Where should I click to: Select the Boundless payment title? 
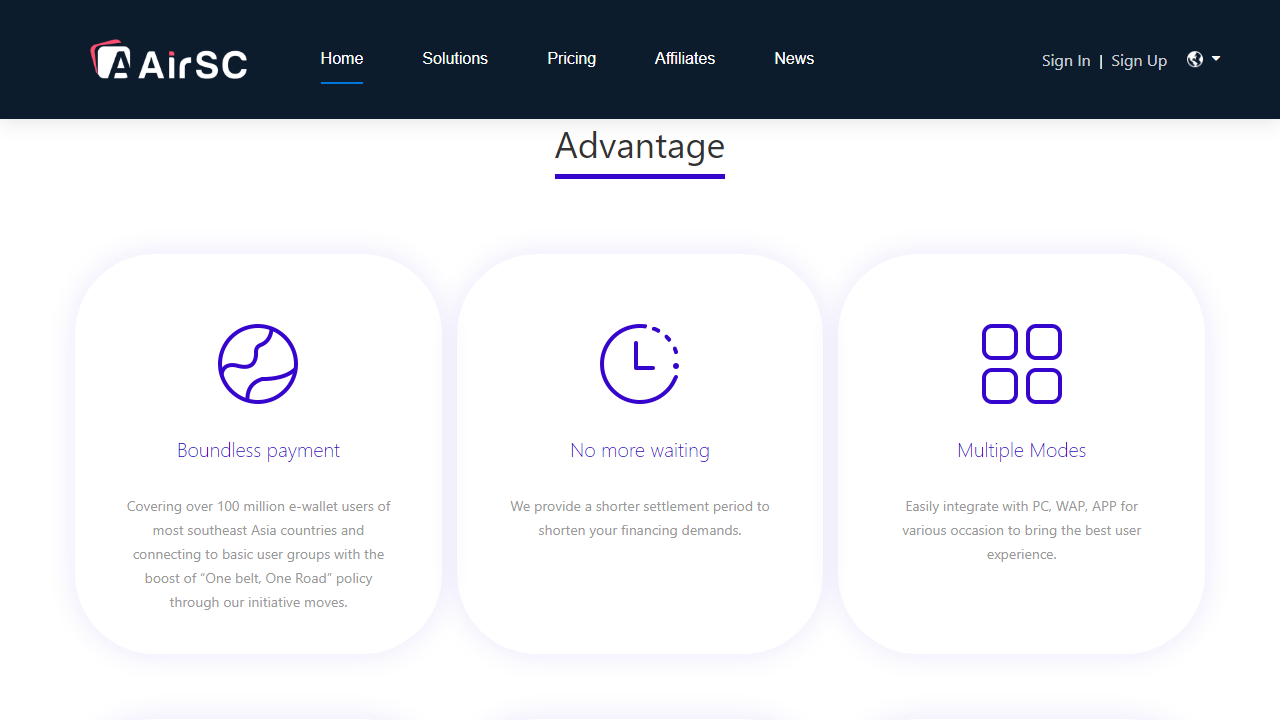click(x=258, y=450)
